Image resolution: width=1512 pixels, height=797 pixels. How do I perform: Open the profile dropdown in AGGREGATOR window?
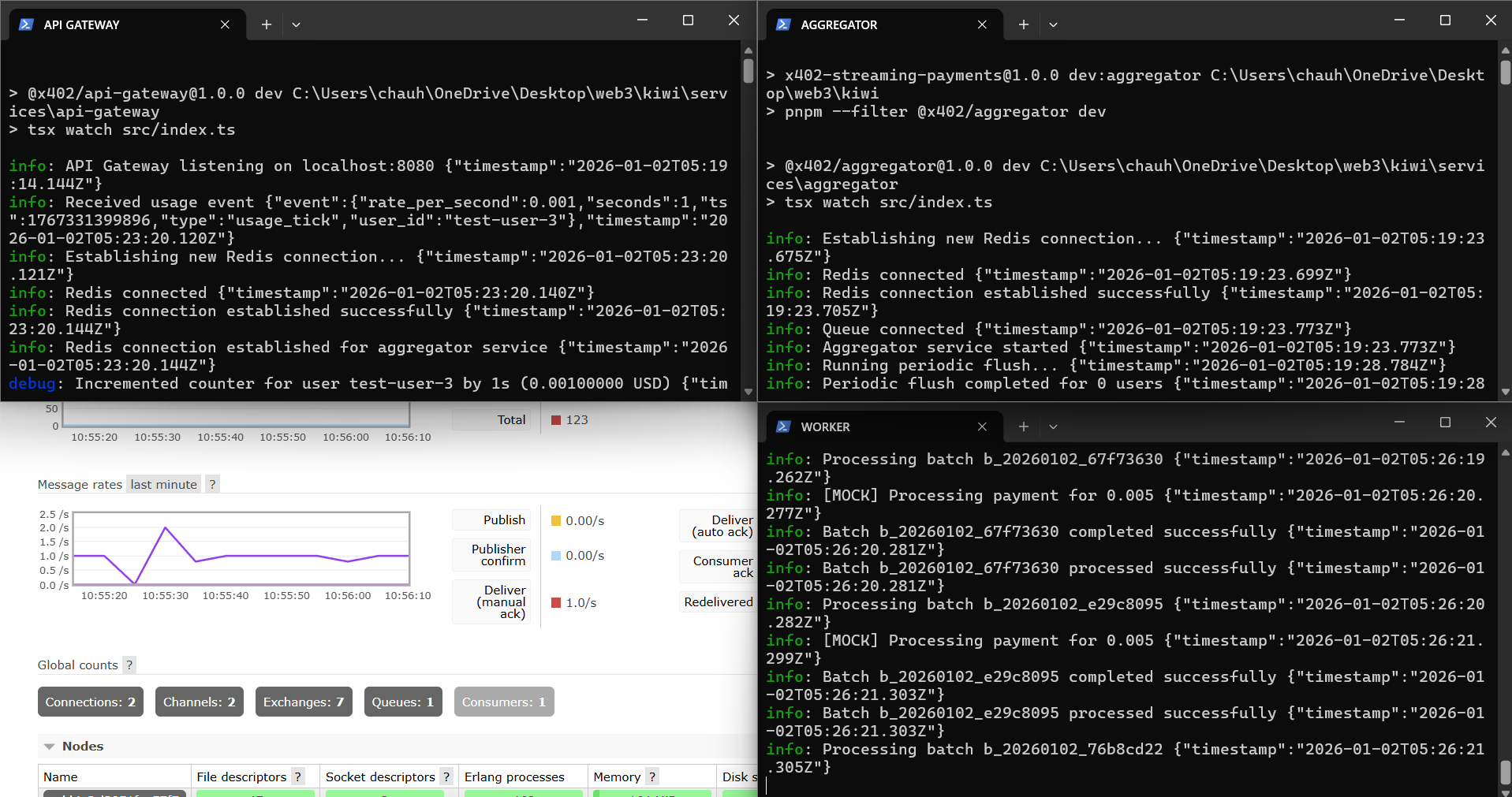click(1053, 24)
